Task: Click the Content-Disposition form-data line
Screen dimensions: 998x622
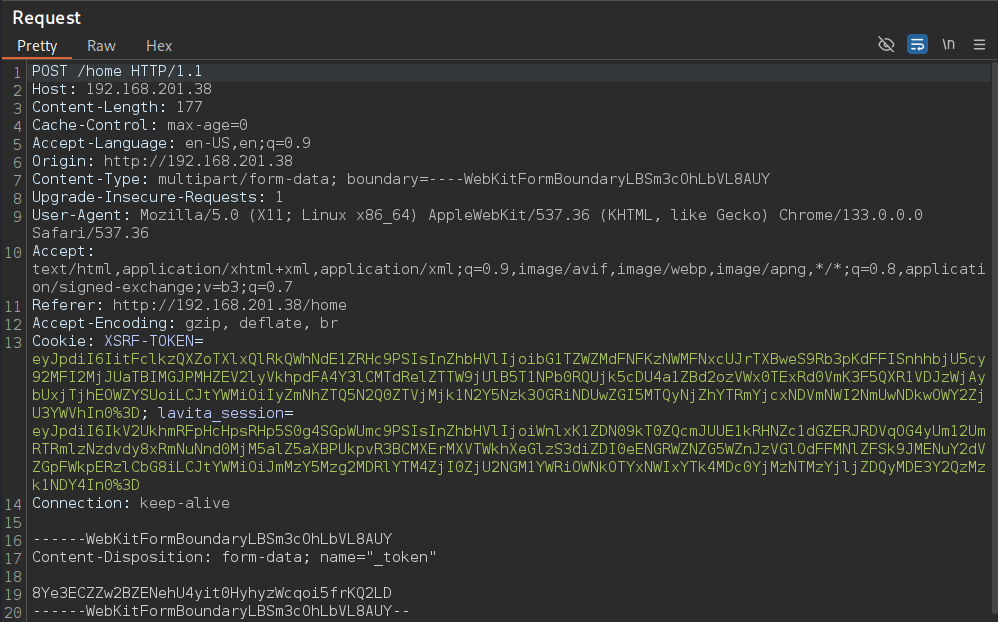Action: click(234, 558)
